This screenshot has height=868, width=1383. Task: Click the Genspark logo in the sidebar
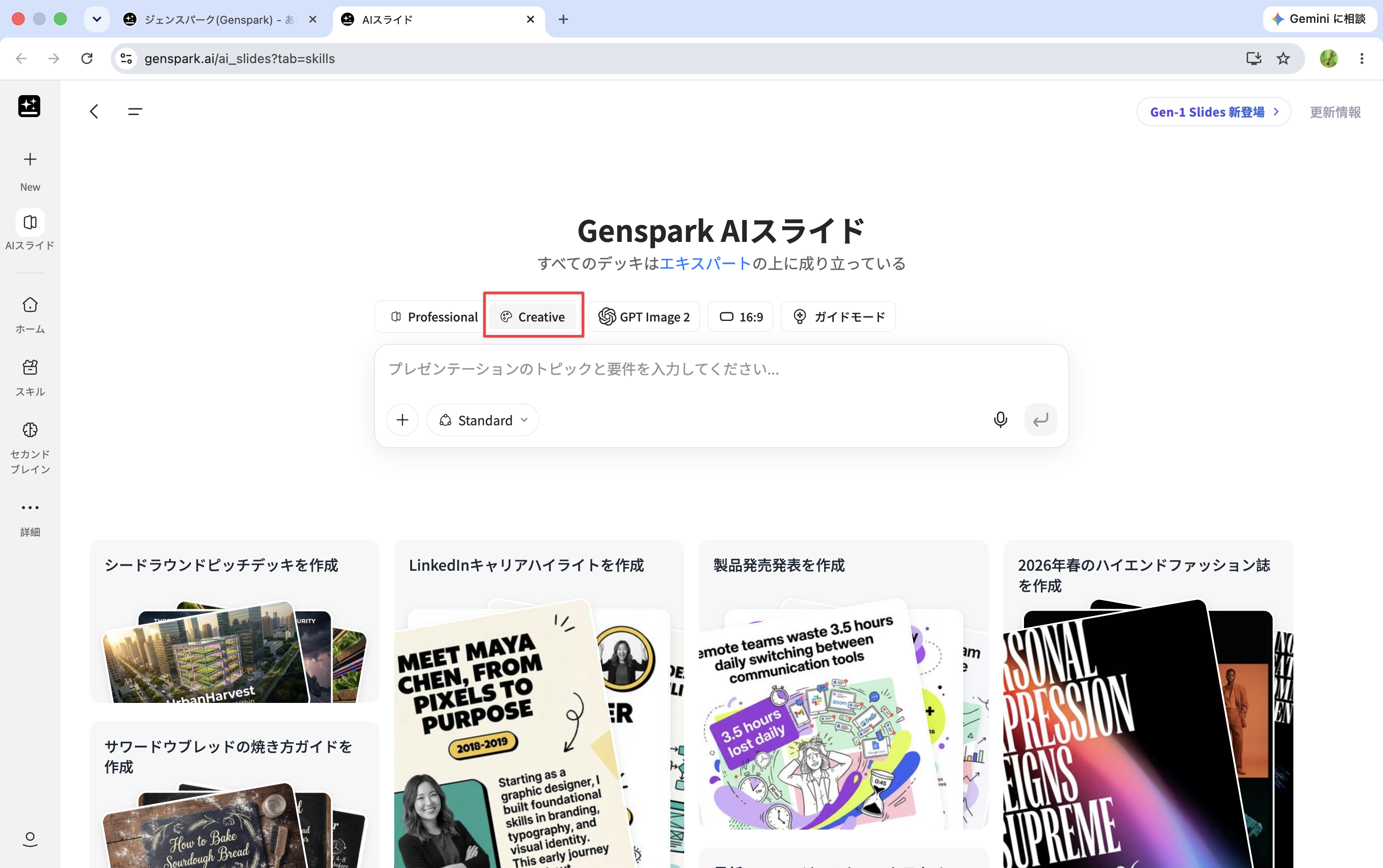pyautogui.click(x=29, y=106)
